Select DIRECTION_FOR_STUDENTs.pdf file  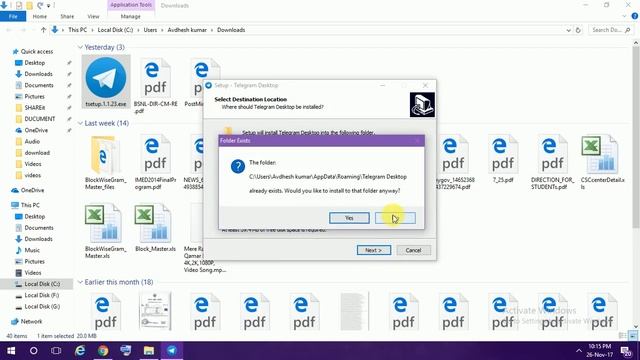(552, 162)
